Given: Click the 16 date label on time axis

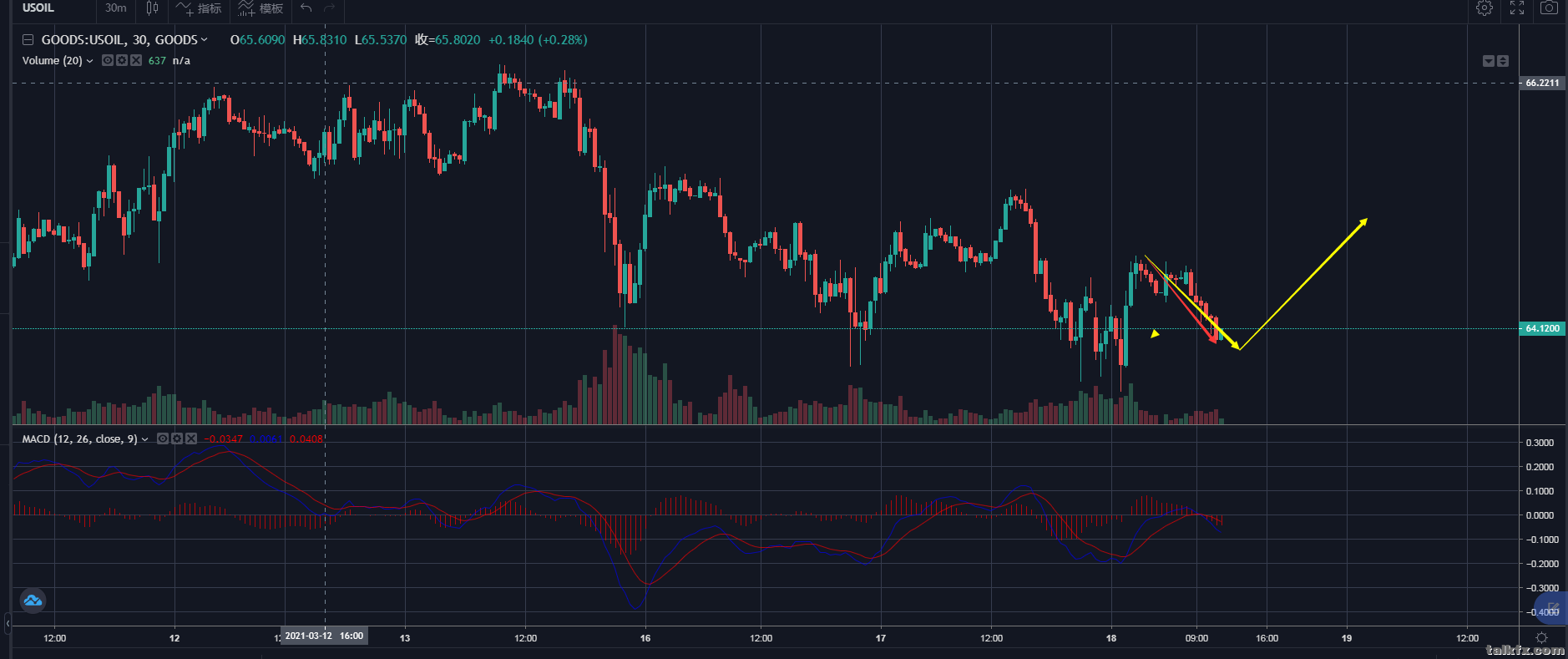Looking at the screenshot, I should [645, 638].
